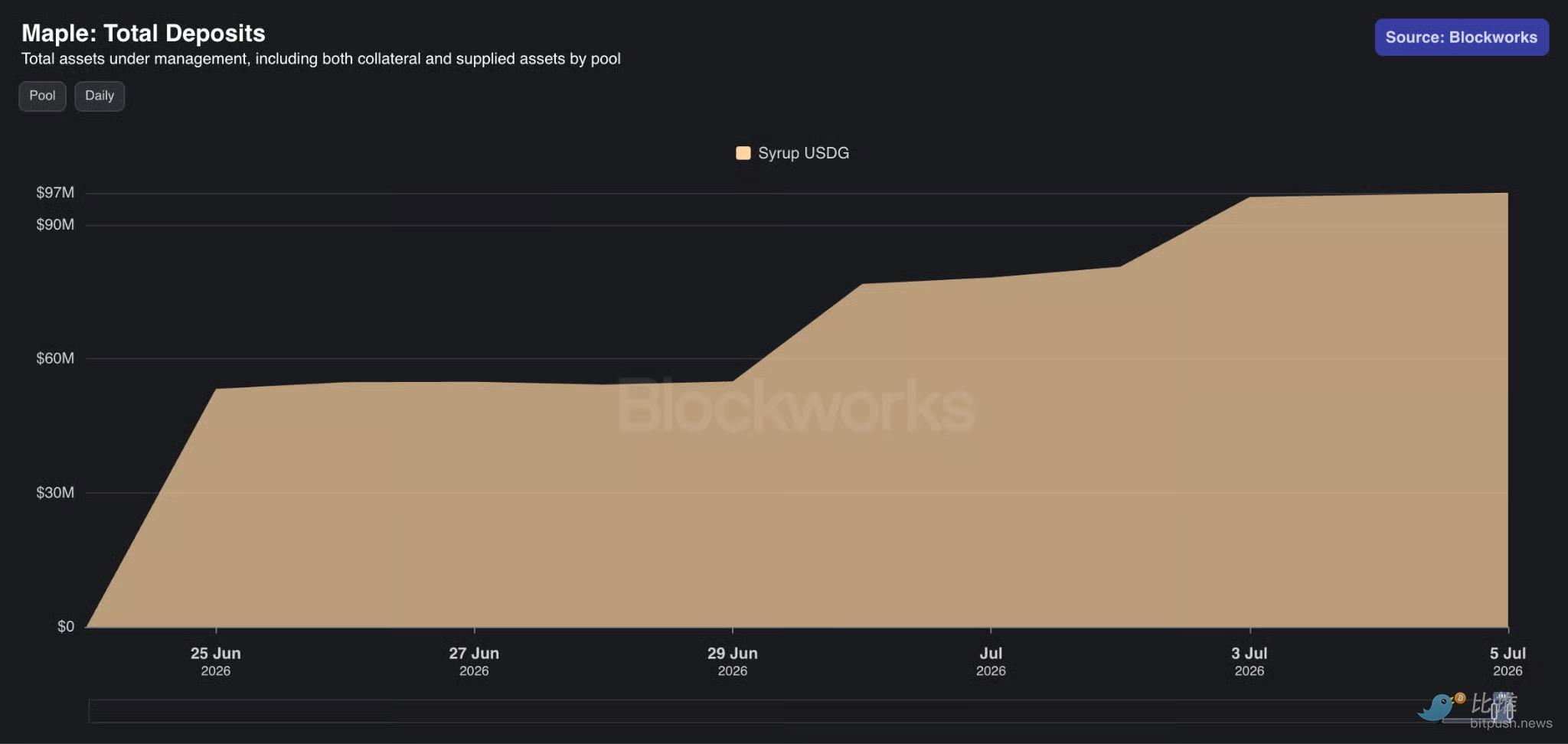Click the $90M y-axis label

[55, 225]
